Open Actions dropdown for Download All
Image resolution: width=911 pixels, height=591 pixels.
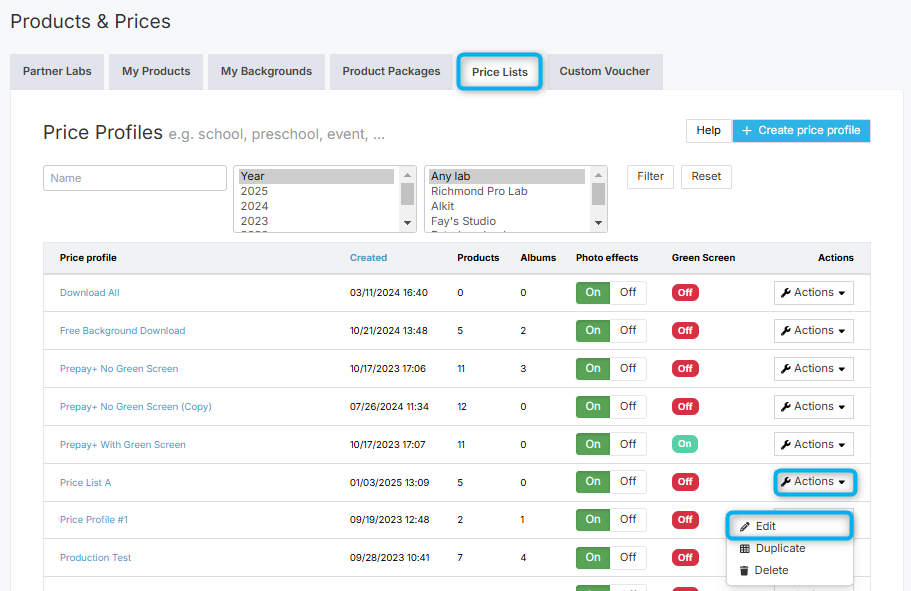813,292
